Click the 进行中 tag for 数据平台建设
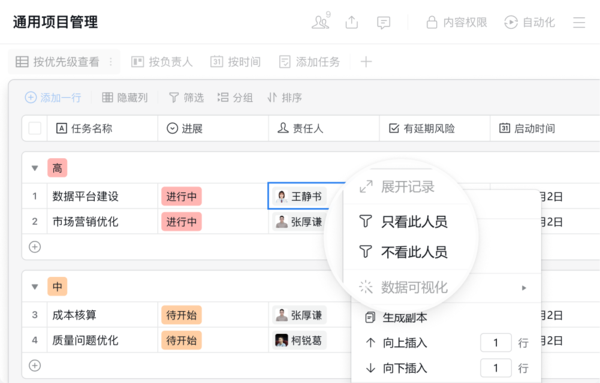This screenshot has width=600, height=383. click(x=181, y=197)
